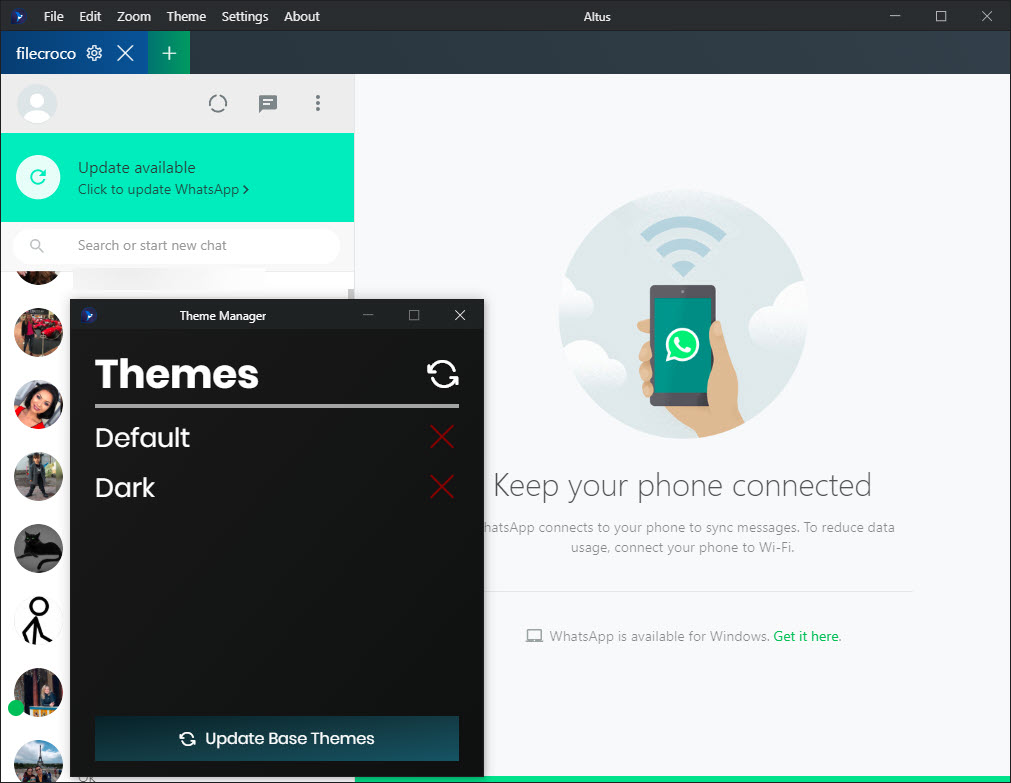This screenshot has height=783, width=1011.
Task: Minimize the Altus main window
Action: (x=894, y=16)
